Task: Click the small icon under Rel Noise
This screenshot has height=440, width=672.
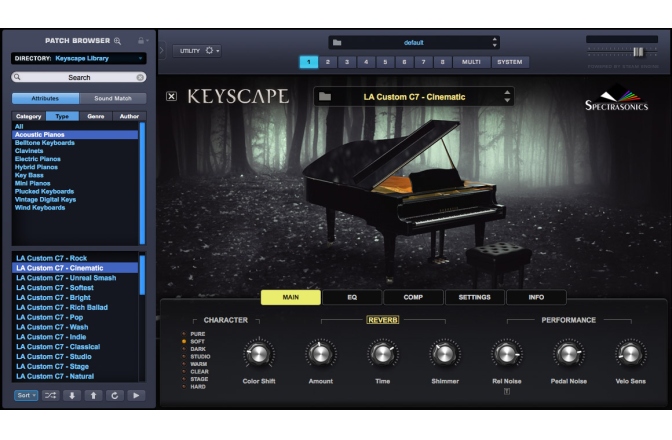Action: pyautogui.click(x=507, y=391)
